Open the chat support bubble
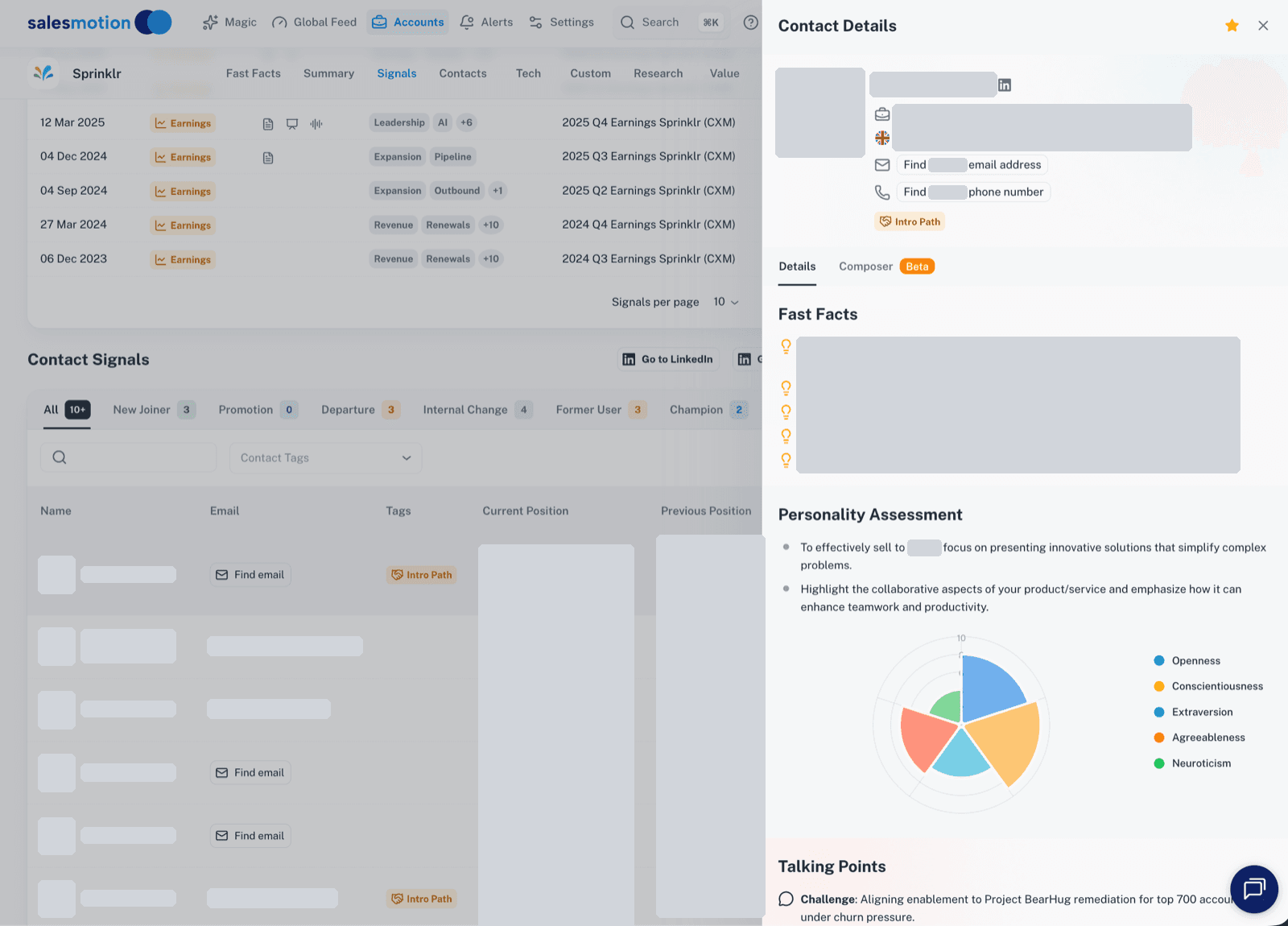 1254,889
